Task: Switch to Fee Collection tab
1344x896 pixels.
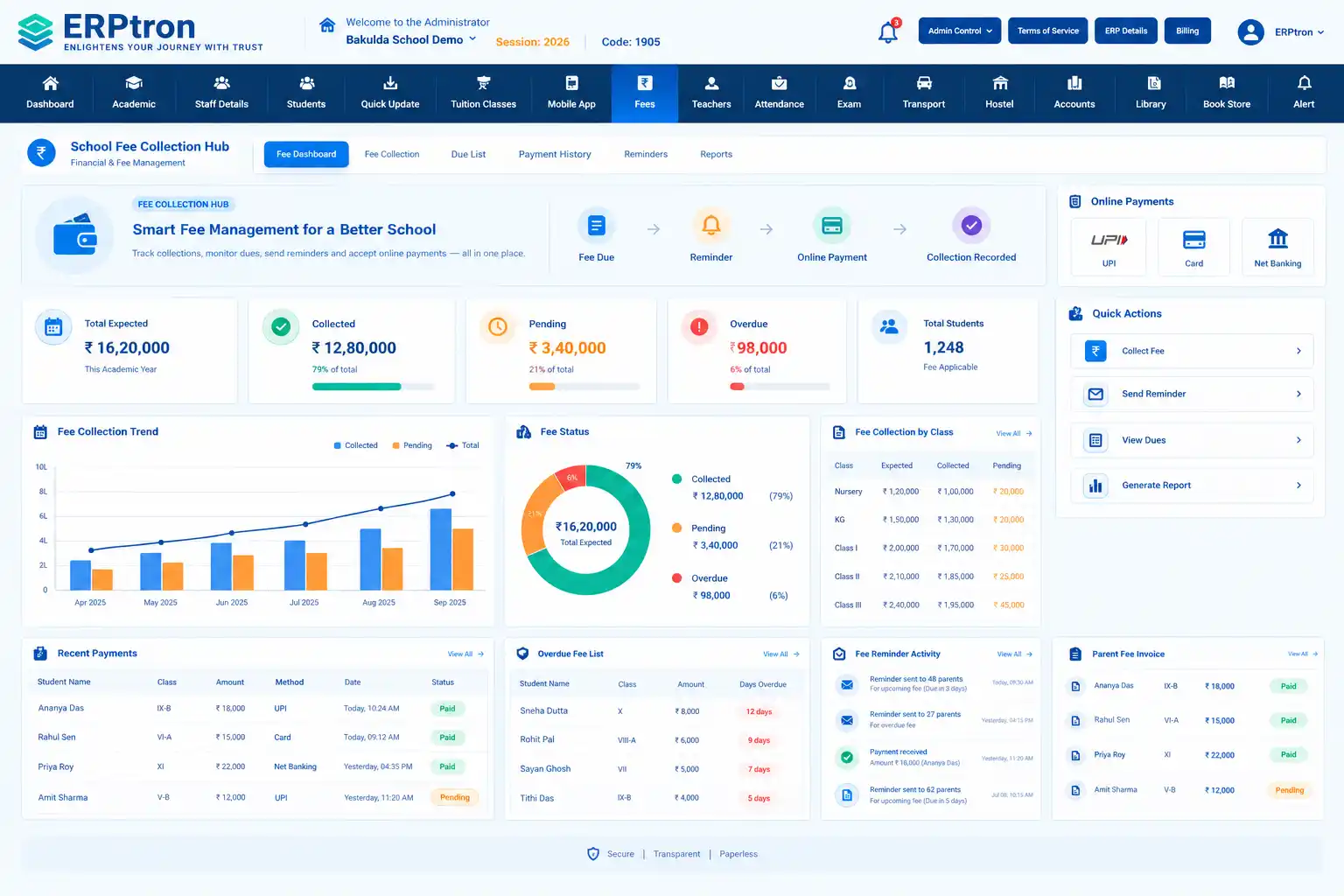Action: pos(392,154)
